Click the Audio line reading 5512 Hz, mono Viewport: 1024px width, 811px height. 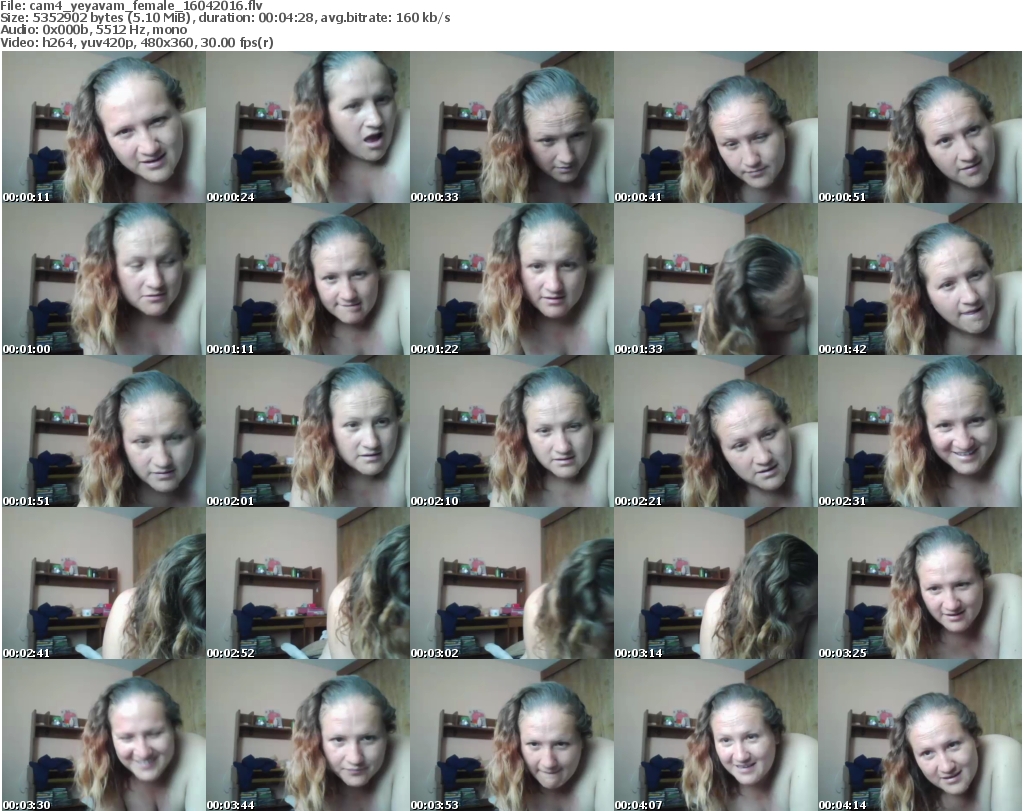tap(94, 30)
